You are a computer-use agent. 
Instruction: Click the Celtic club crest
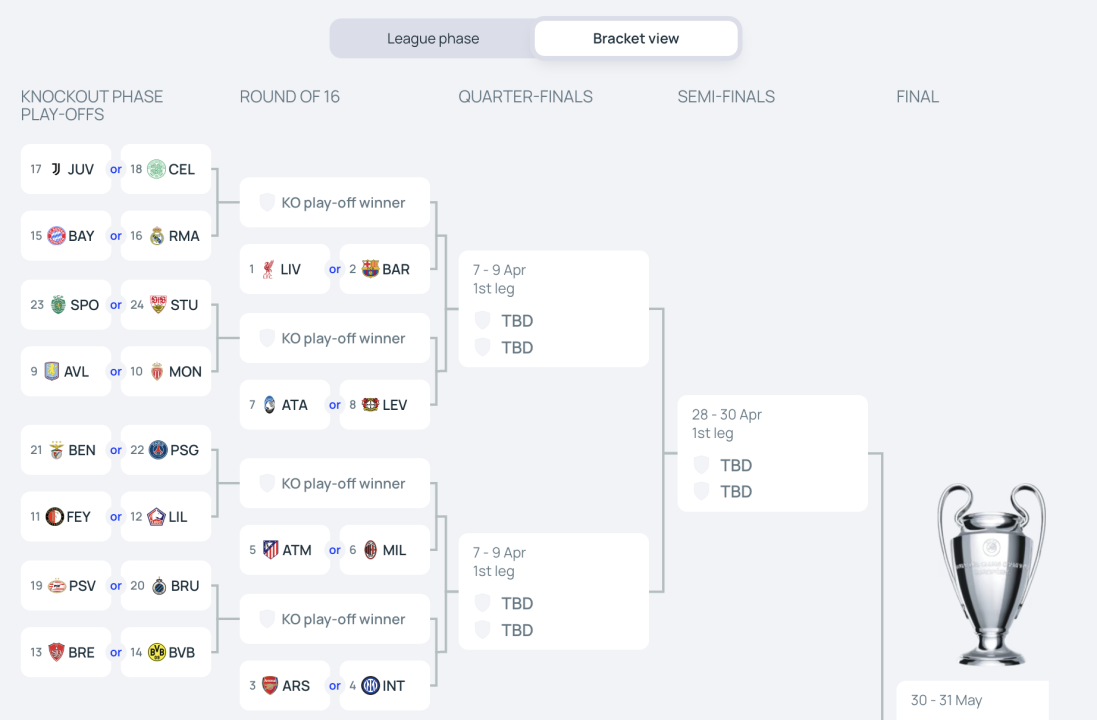click(157, 169)
